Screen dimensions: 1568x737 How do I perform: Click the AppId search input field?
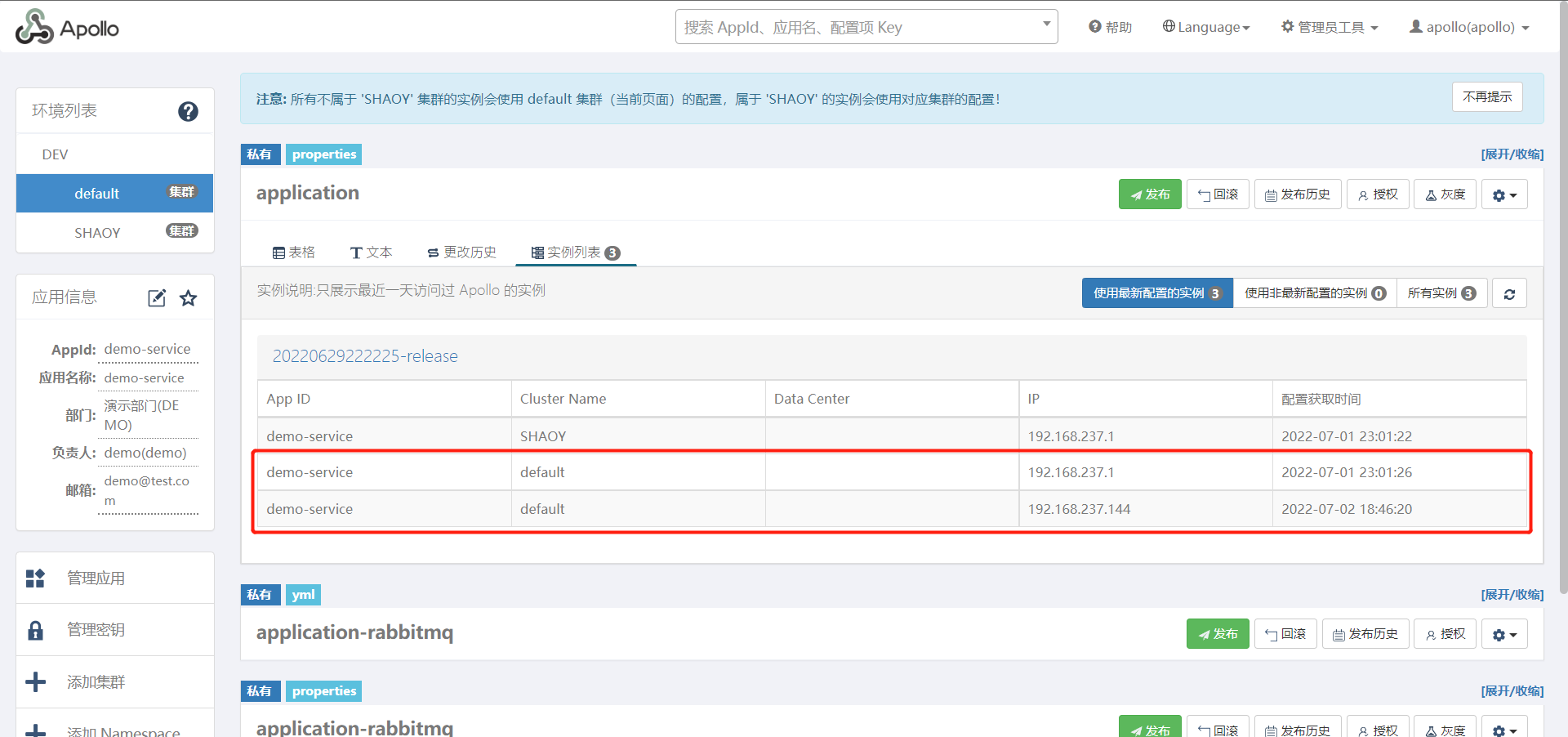(x=857, y=27)
